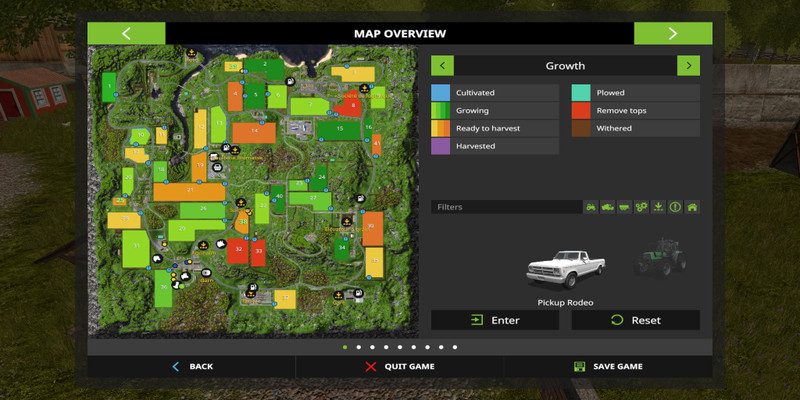The height and width of the screenshot is (400, 800).
Task: Toggle the house buildings filter icon
Action: (x=692, y=207)
